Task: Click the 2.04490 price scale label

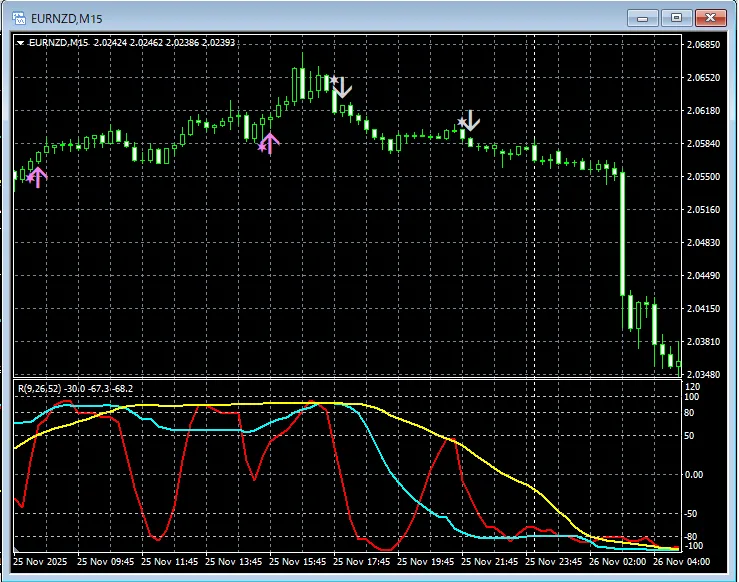Action: (704, 276)
